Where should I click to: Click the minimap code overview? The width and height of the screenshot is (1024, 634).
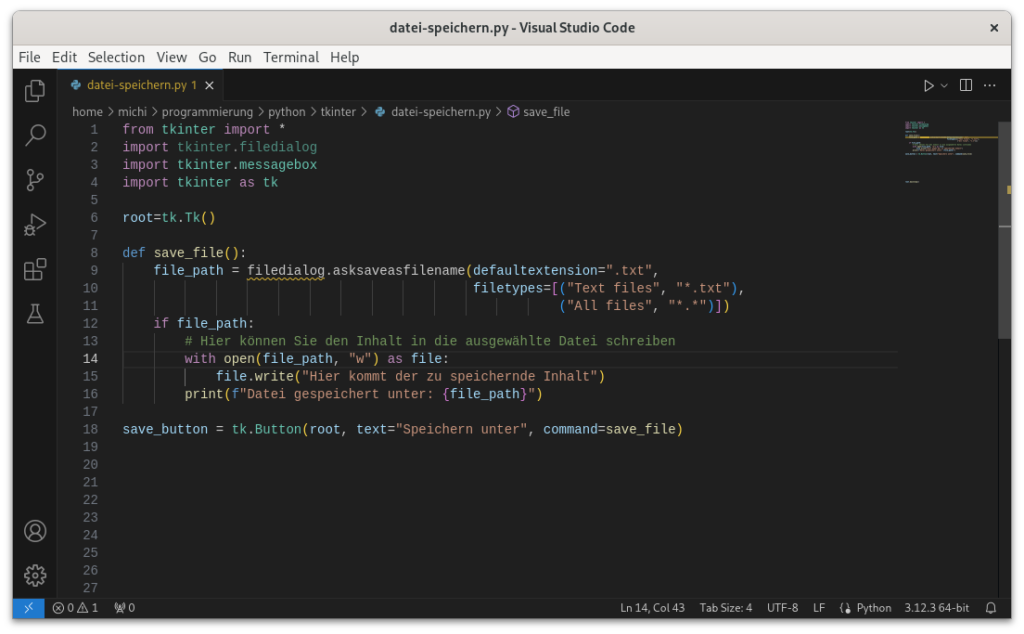[x=951, y=151]
